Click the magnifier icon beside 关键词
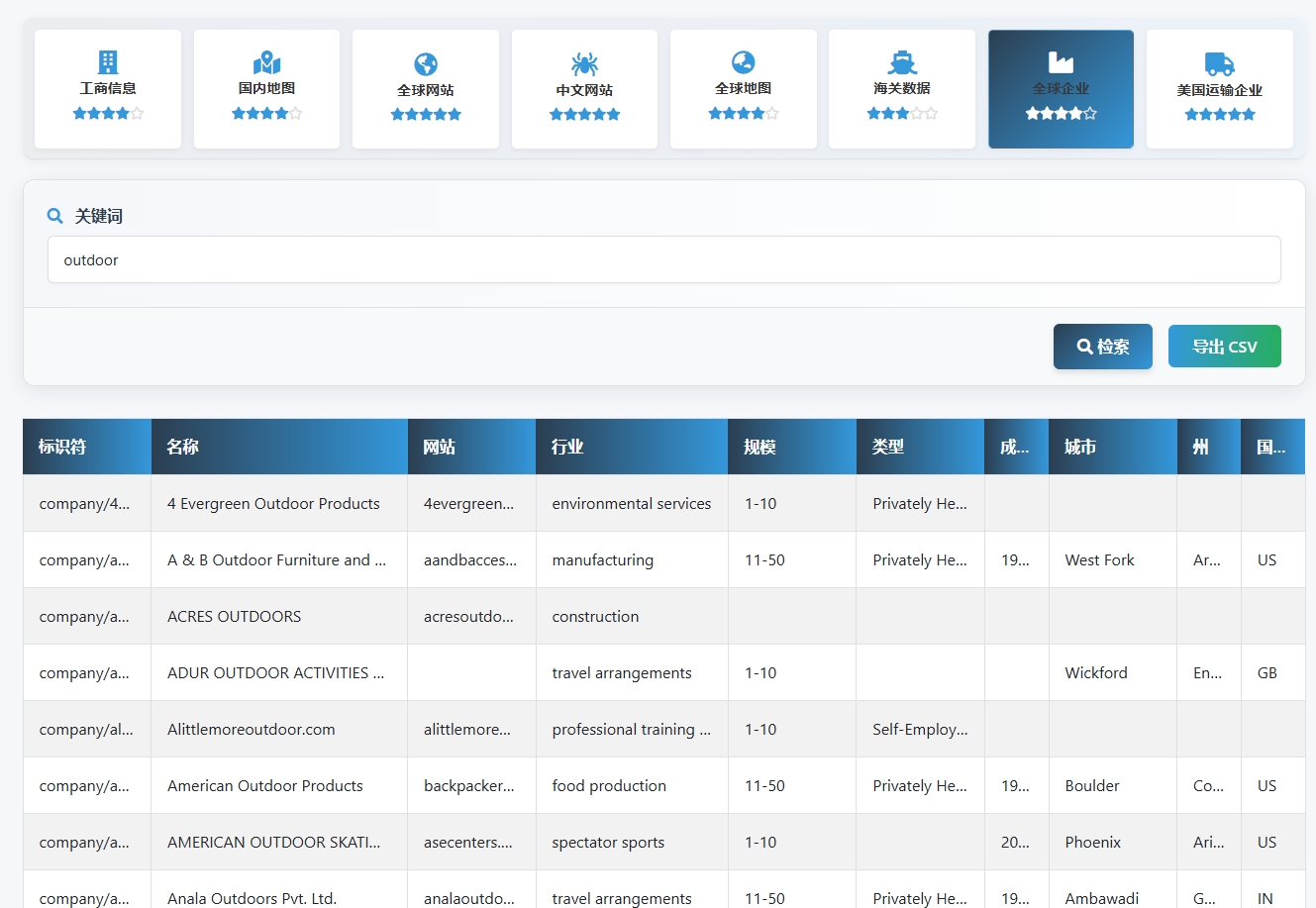This screenshot has width=1316, height=908. (x=55, y=216)
